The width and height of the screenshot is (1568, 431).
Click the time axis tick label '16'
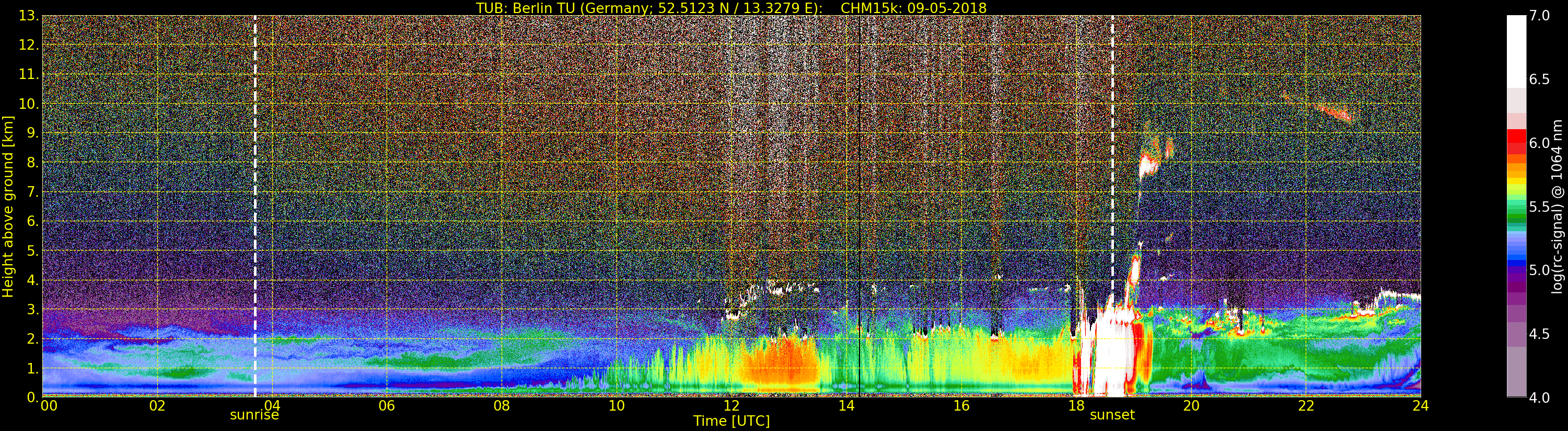961,406
